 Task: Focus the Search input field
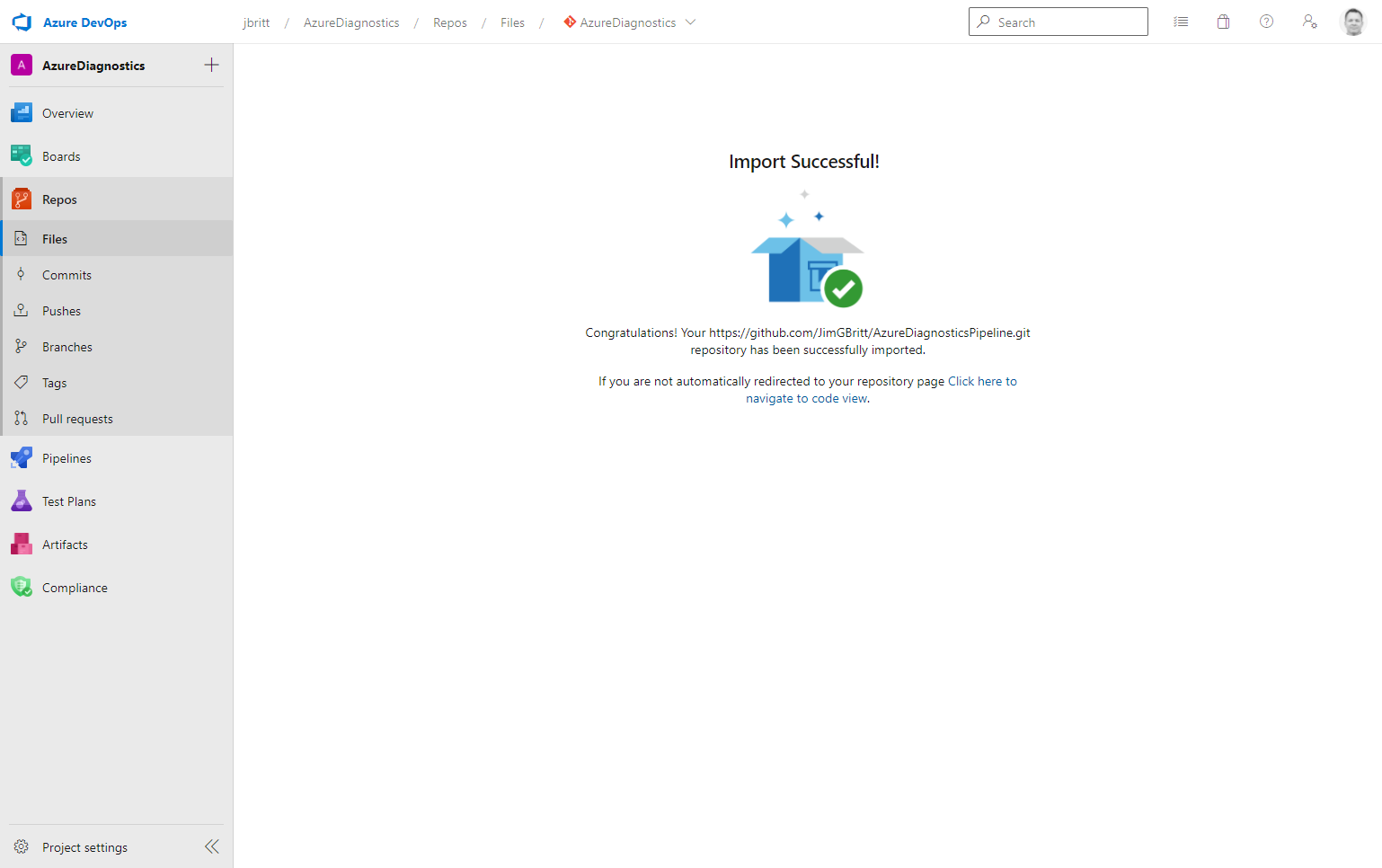coord(1058,22)
